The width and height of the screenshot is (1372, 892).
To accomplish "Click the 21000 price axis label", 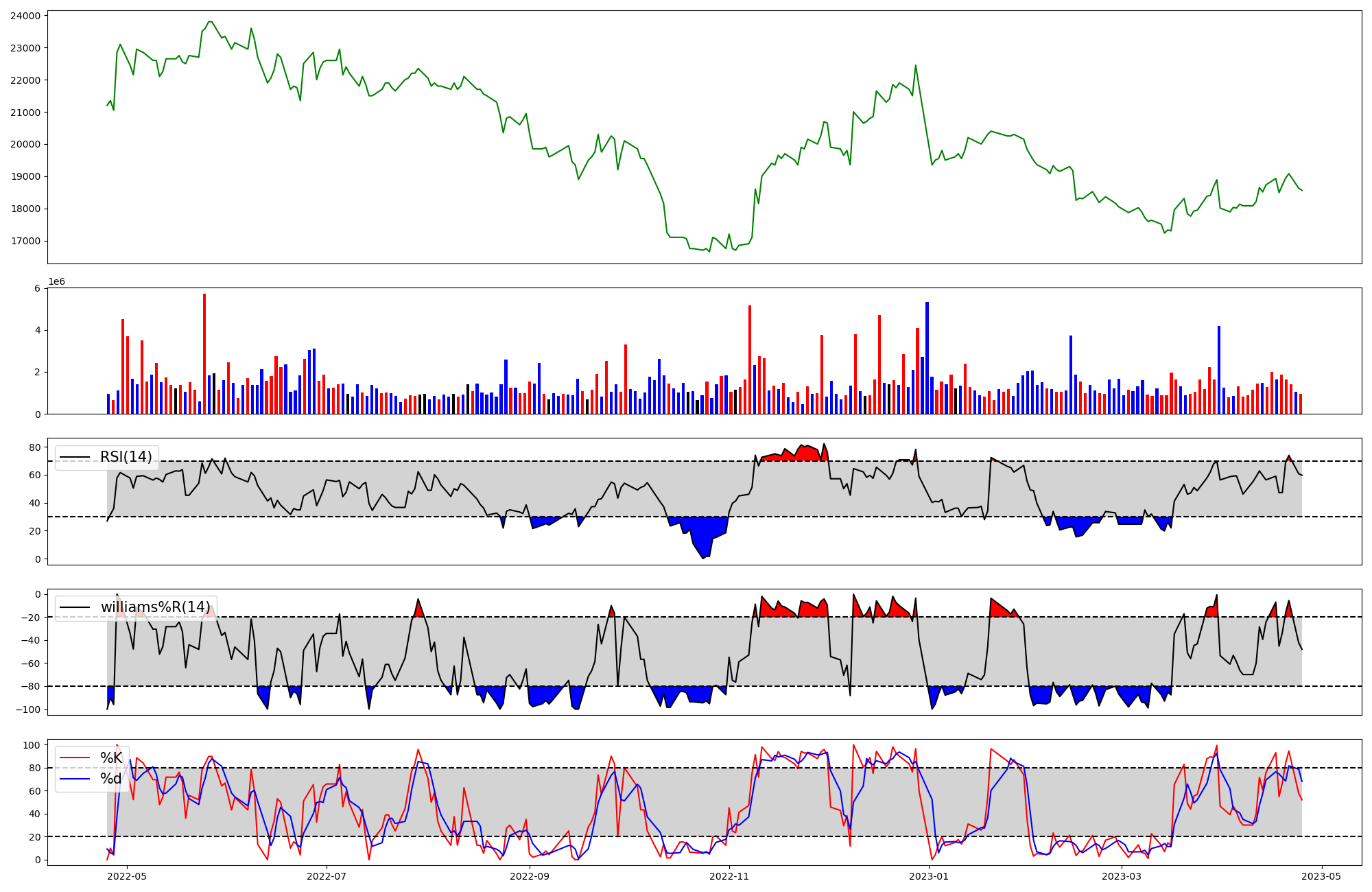I will click(x=25, y=113).
